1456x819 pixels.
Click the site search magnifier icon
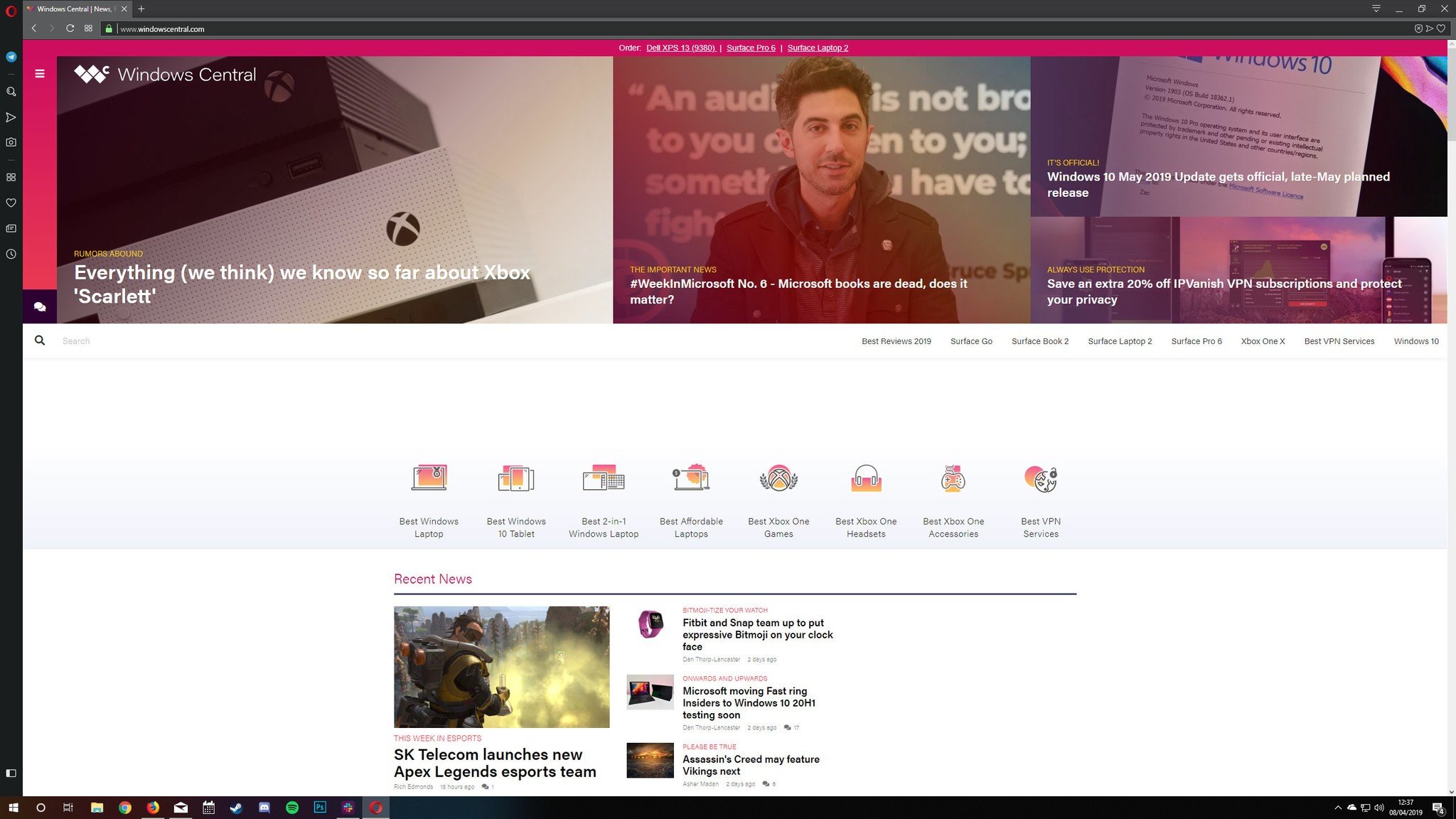40,341
